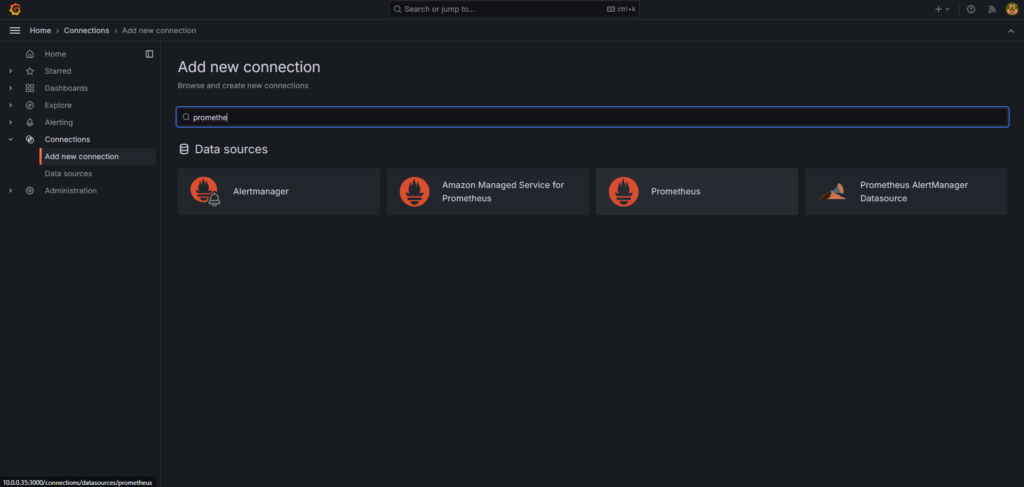Open Administration in the sidebar
This screenshot has width=1024, height=487.
coord(71,191)
